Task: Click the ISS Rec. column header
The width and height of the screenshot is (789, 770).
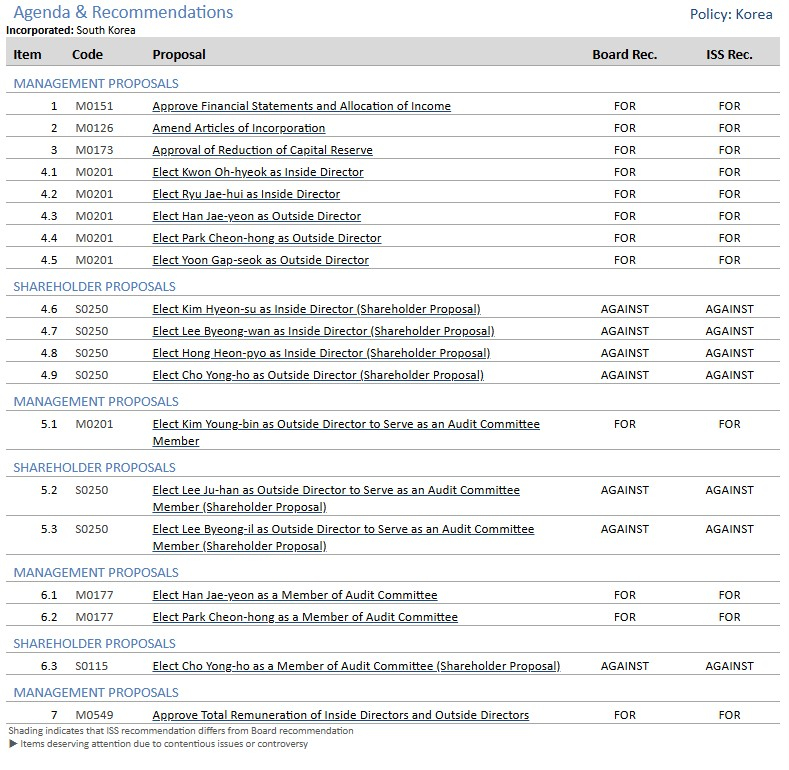Action: click(x=729, y=54)
